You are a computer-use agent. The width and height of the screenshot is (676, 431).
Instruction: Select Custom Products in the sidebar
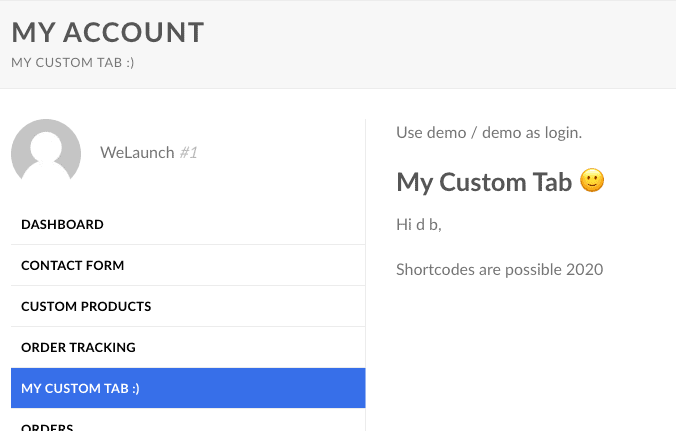tap(86, 307)
